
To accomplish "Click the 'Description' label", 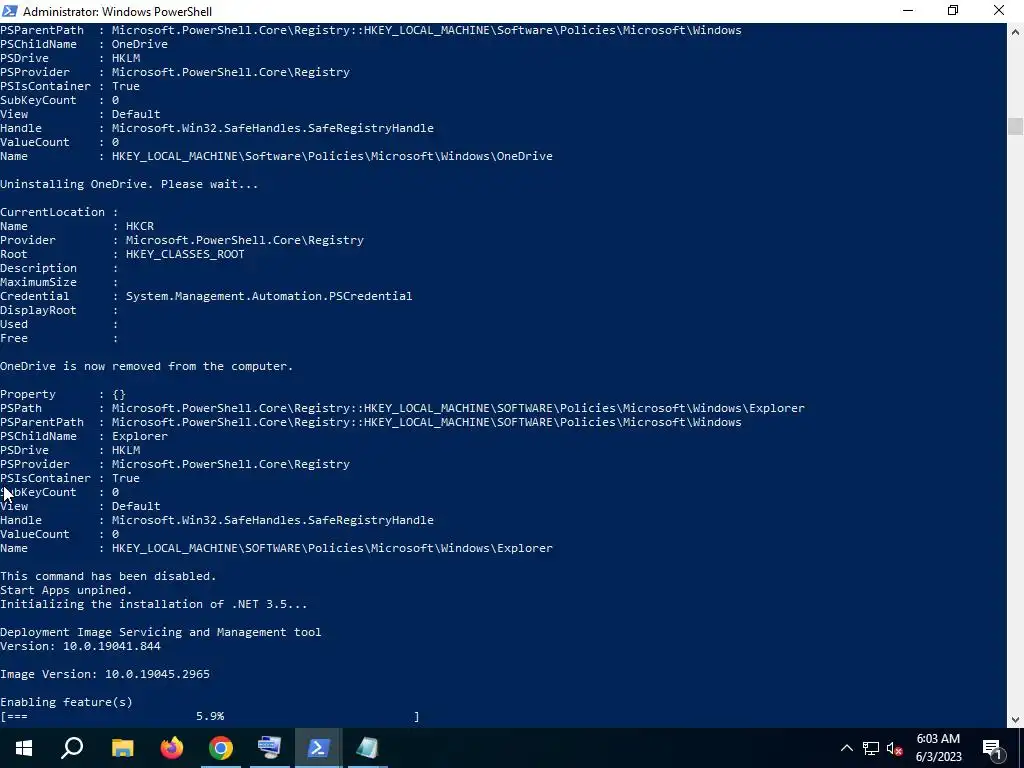I will coord(39,268).
